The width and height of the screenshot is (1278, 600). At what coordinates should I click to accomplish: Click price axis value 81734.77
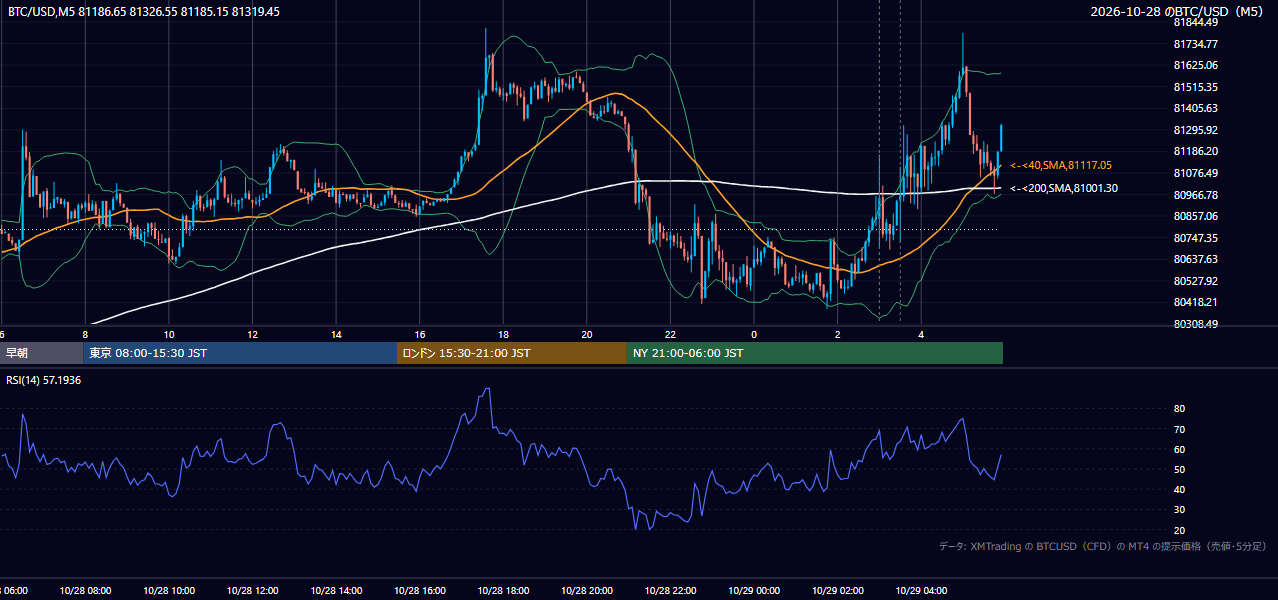(x=1195, y=44)
